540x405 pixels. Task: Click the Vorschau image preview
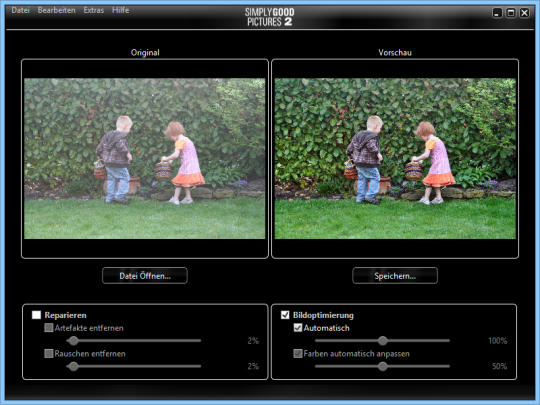pyautogui.click(x=395, y=158)
